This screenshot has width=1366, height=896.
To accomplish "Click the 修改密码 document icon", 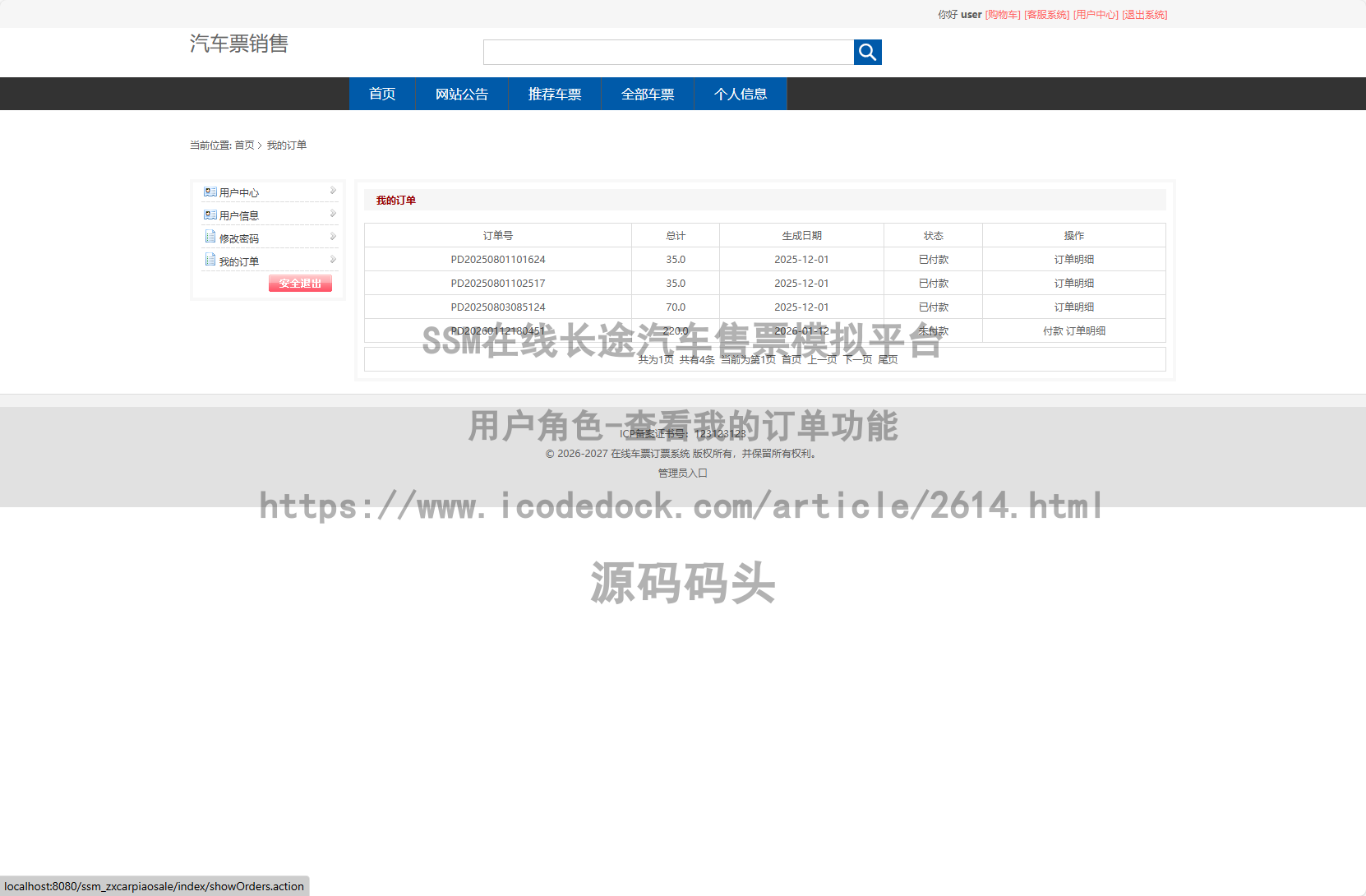I will click(x=210, y=237).
